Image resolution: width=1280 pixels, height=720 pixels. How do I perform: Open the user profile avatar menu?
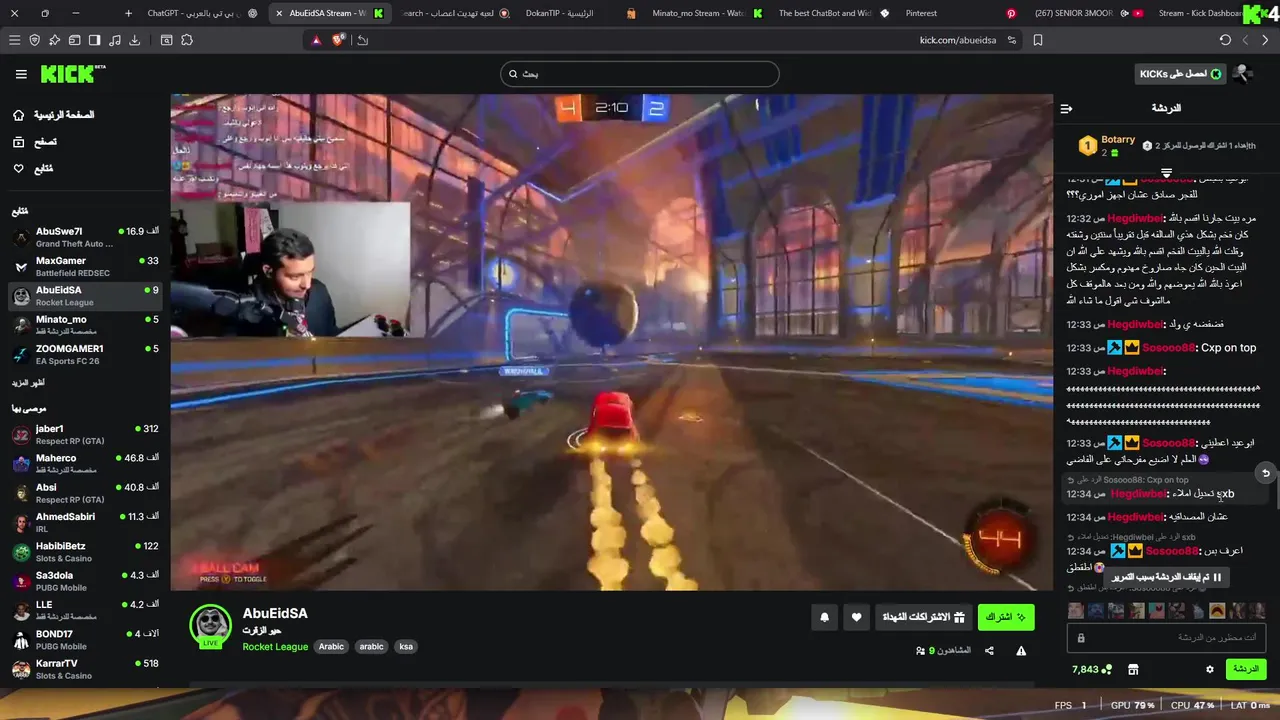pyautogui.click(x=1243, y=74)
